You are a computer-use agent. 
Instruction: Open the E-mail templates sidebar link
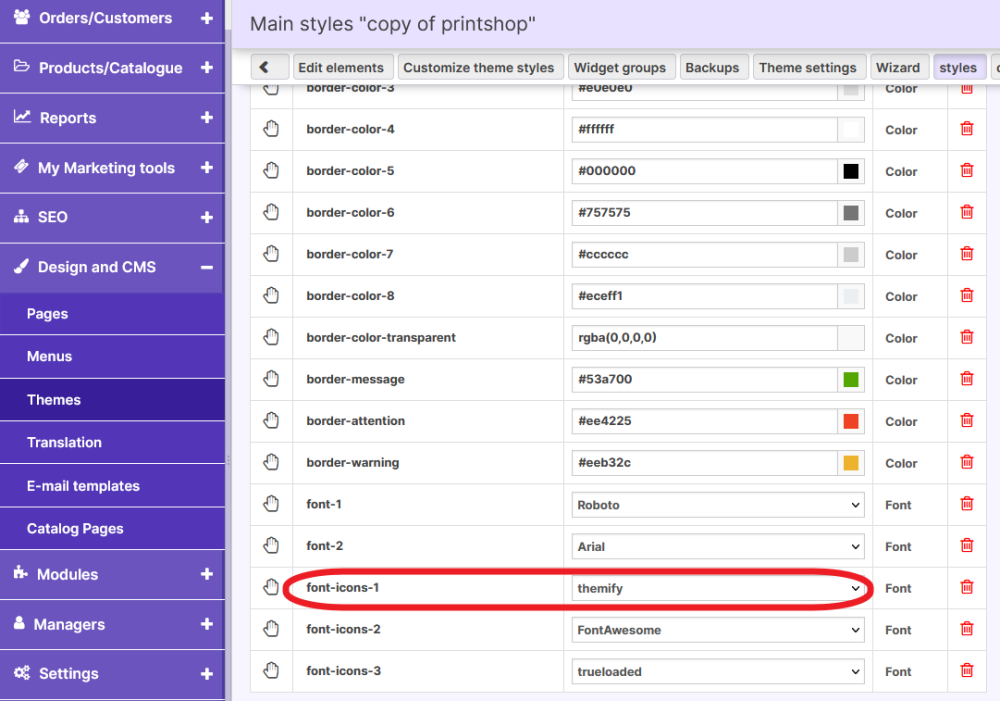coord(83,486)
